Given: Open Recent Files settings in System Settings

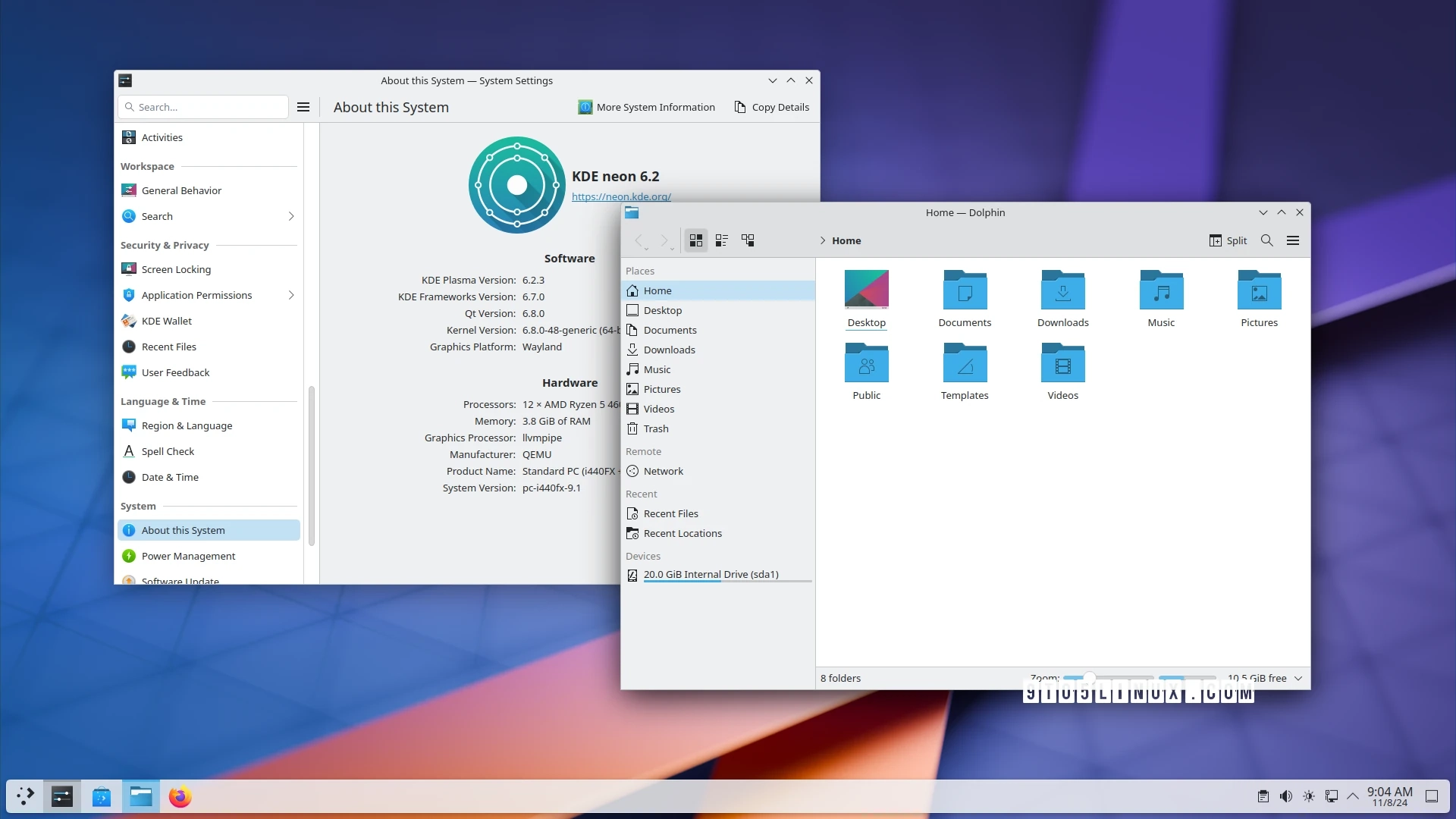Looking at the screenshot, I should 209,347.
